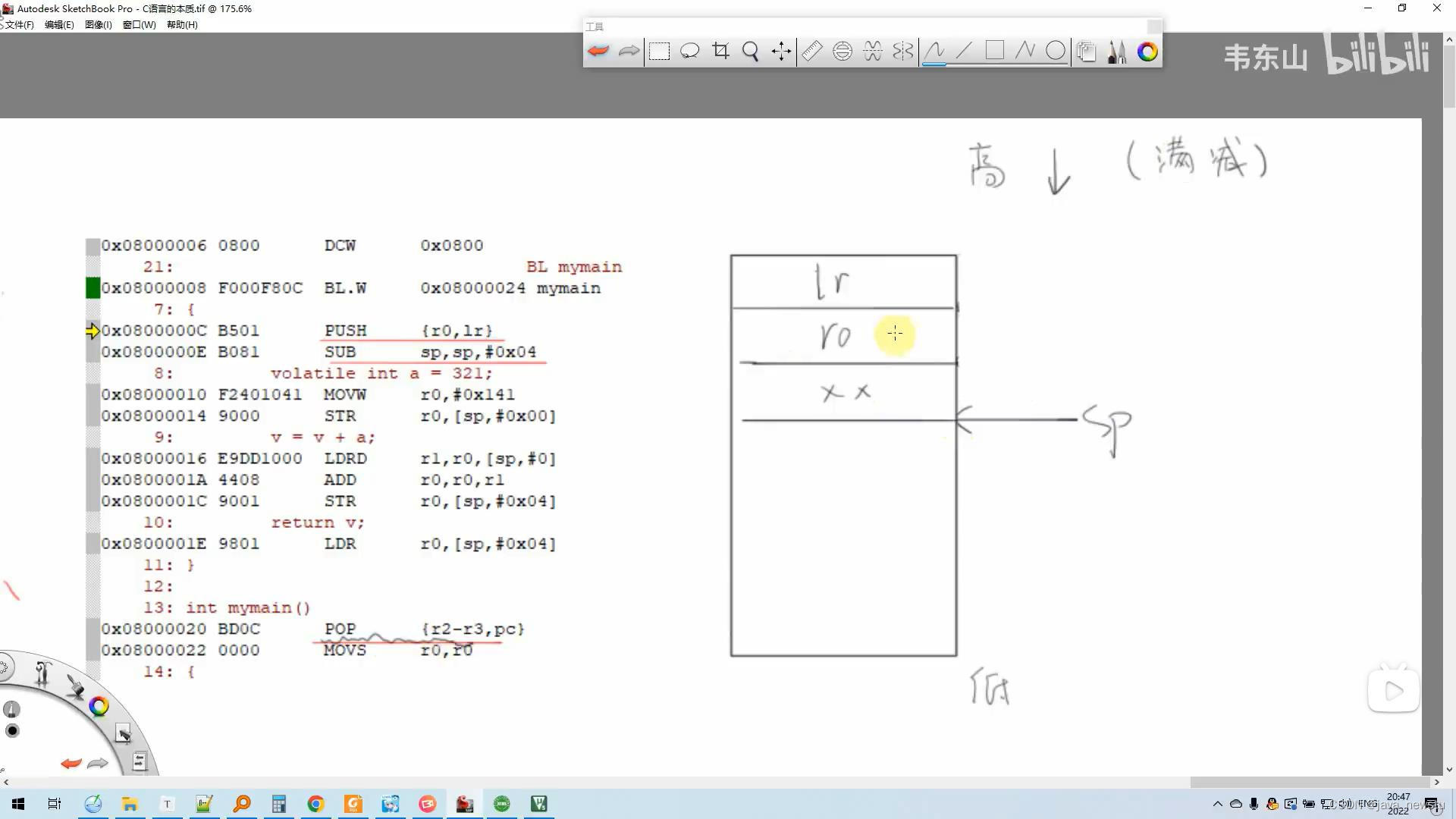Enable the ruler tool
The height and width of the screenshot is (819, 1456).
pos(812,52)
